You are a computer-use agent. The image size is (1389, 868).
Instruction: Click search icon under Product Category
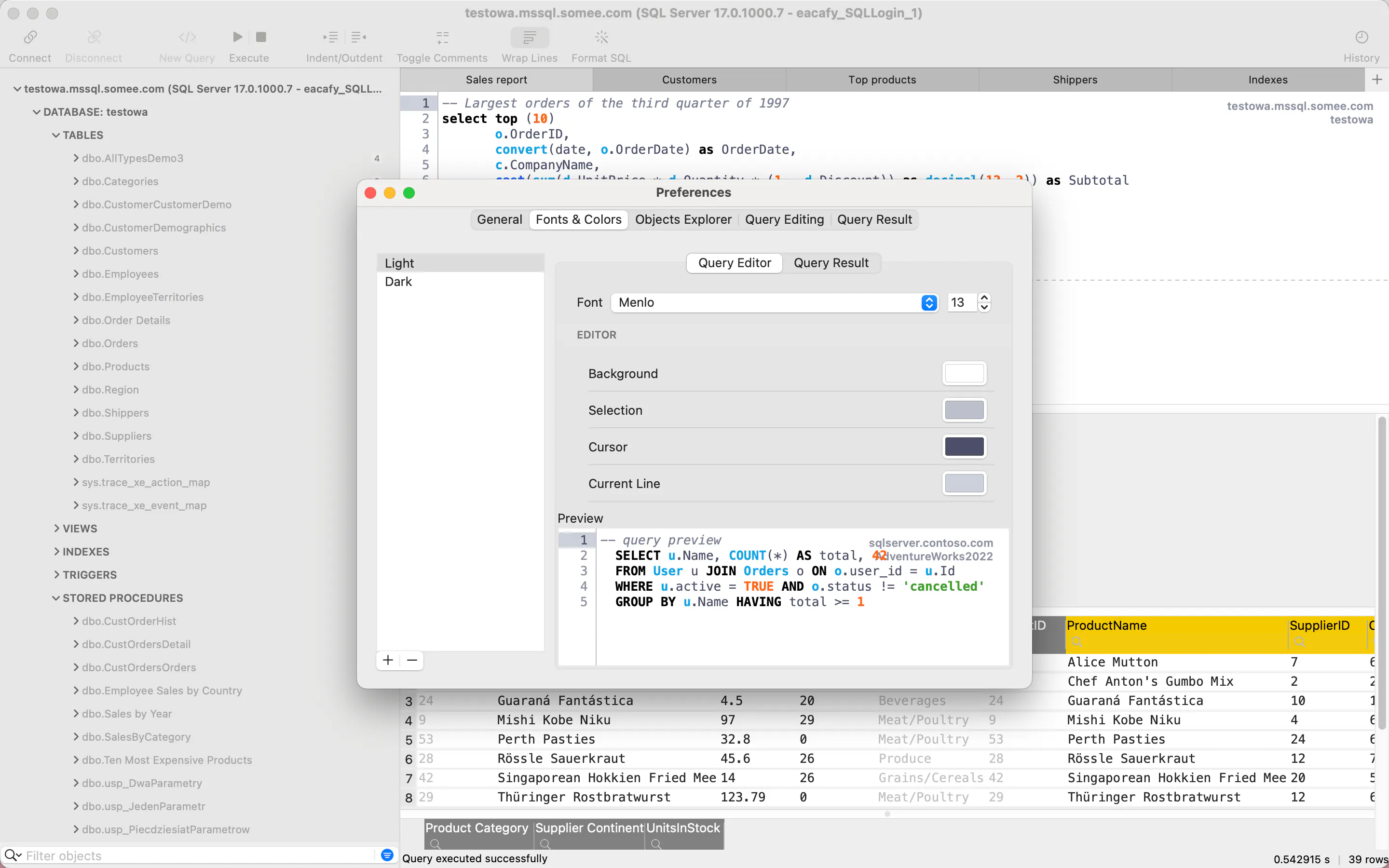coord(435,844)
